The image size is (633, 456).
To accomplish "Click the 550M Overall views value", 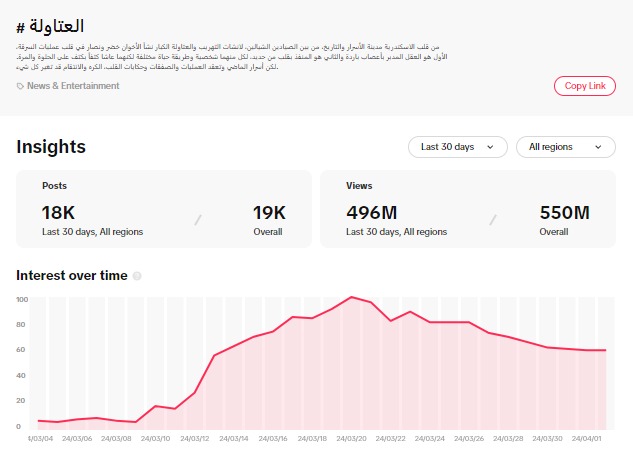I will tap(565, 212).
